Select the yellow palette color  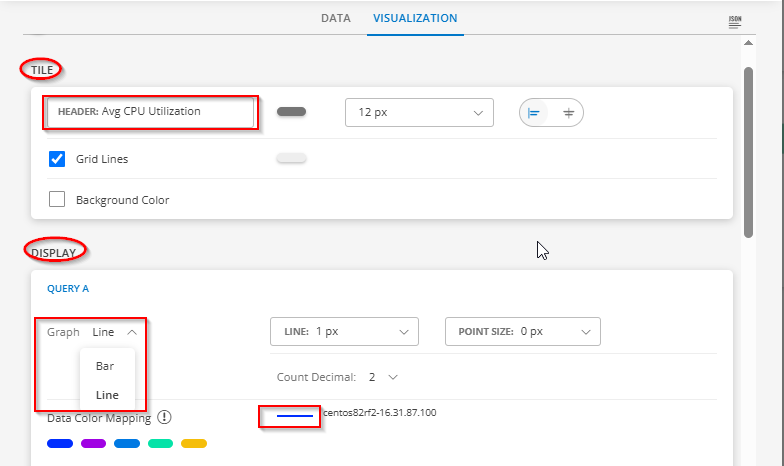(194, 444)
